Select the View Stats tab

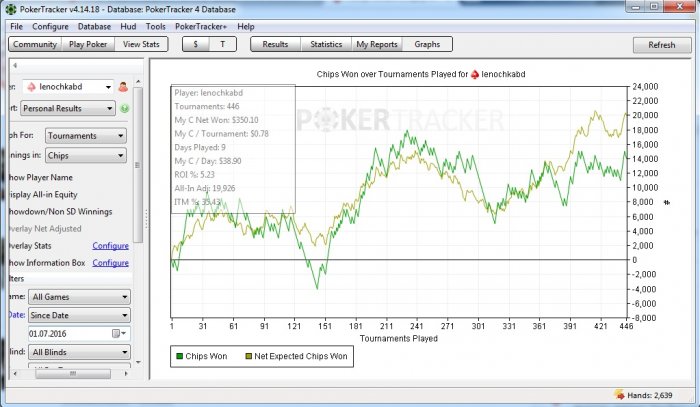[141, 44]
